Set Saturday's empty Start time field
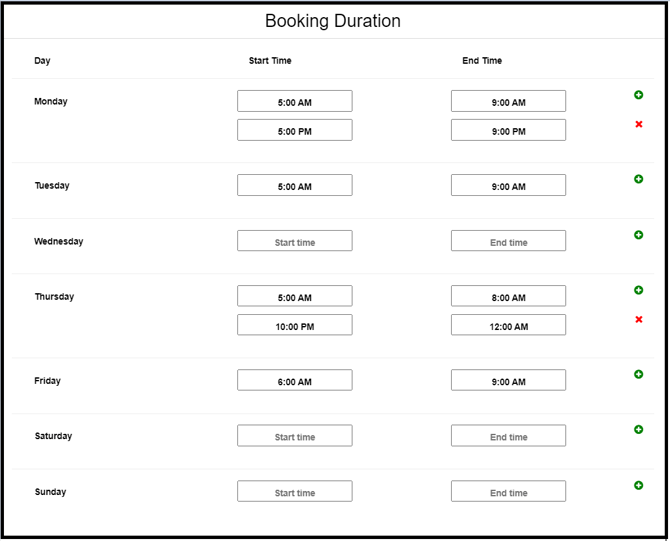670x541 pixels. (295, 436)
